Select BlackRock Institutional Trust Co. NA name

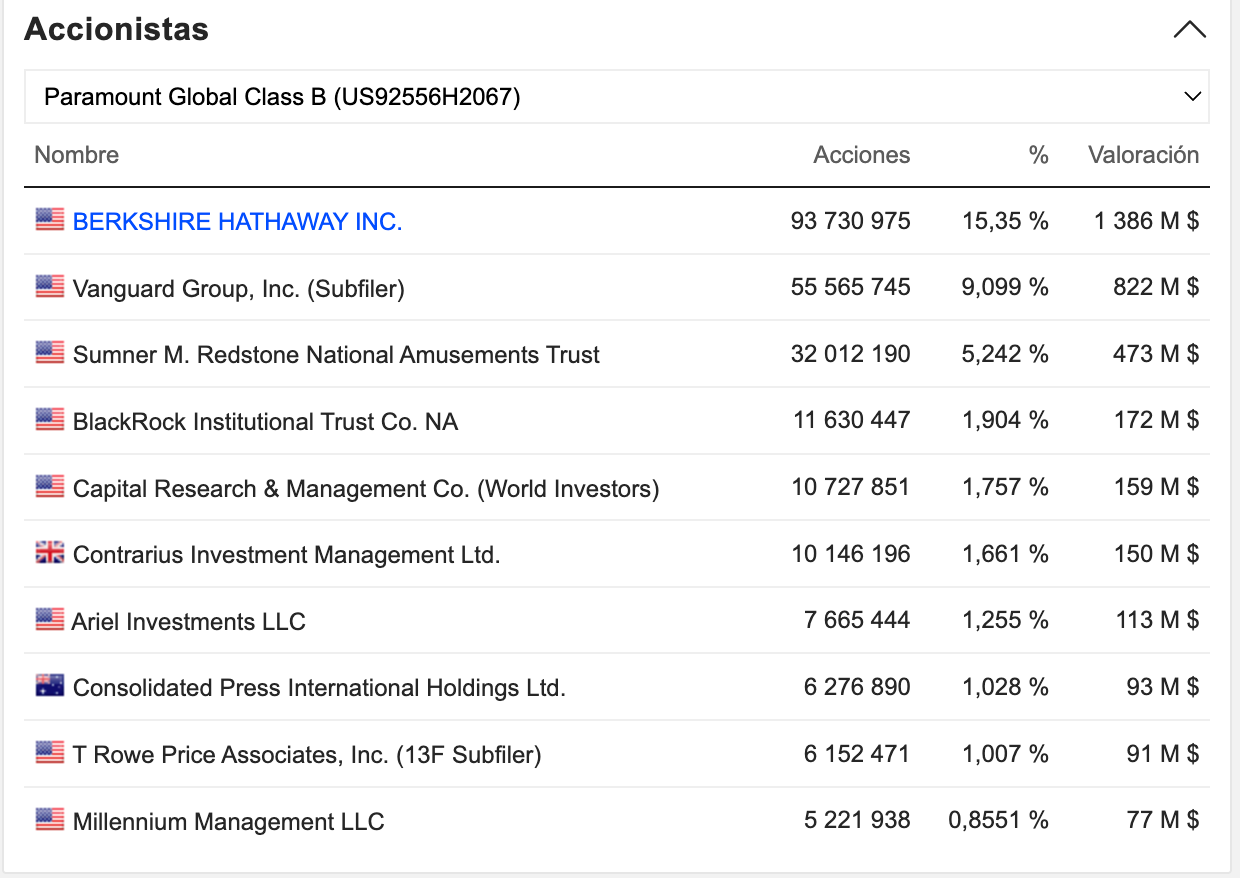[x=265, y=422]
